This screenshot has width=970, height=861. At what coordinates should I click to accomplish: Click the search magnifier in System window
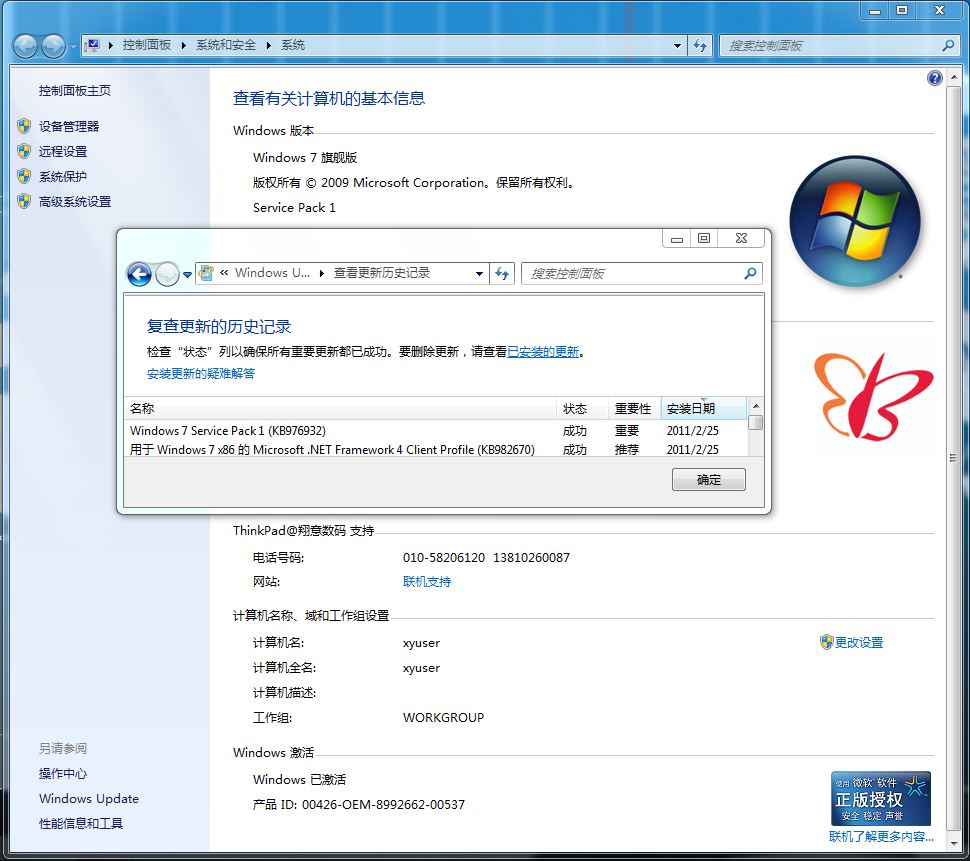948,45
